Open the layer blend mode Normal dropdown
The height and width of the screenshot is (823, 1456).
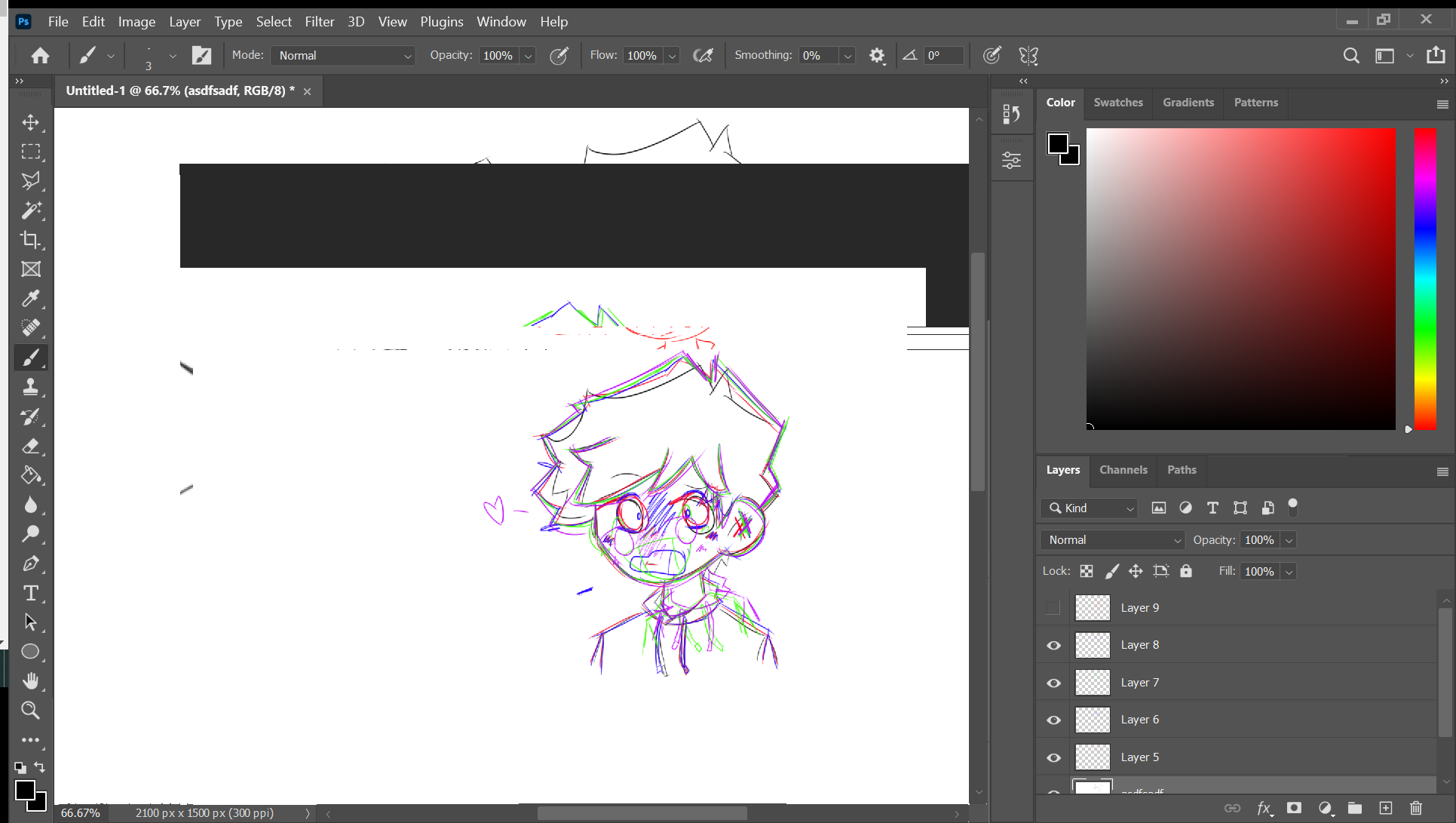(x=1111, y=539)
